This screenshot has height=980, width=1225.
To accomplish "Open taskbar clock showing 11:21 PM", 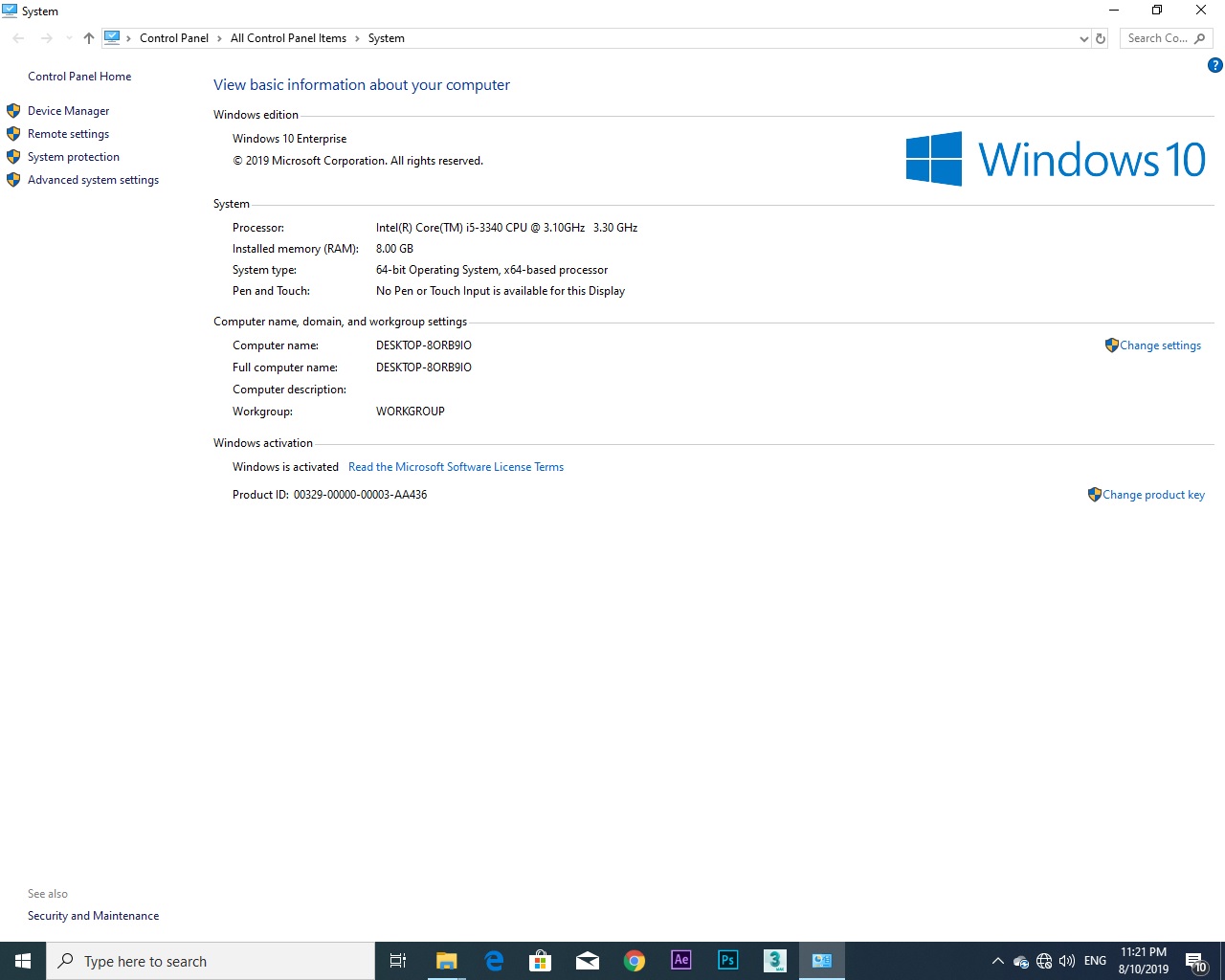I will tap(1144, 961).
